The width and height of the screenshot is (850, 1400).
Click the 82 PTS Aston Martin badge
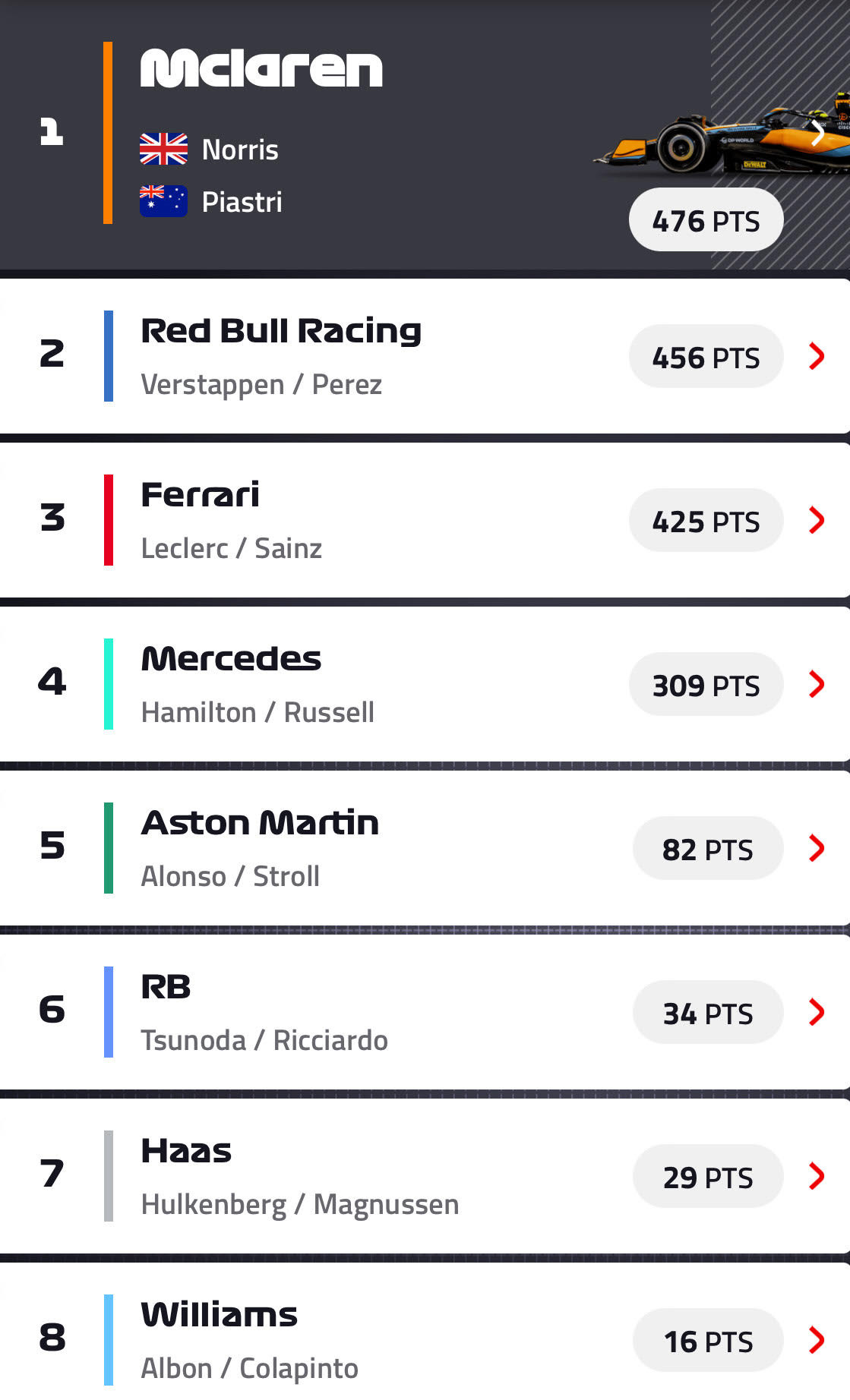pyautogui.click(x=707, y=848)
